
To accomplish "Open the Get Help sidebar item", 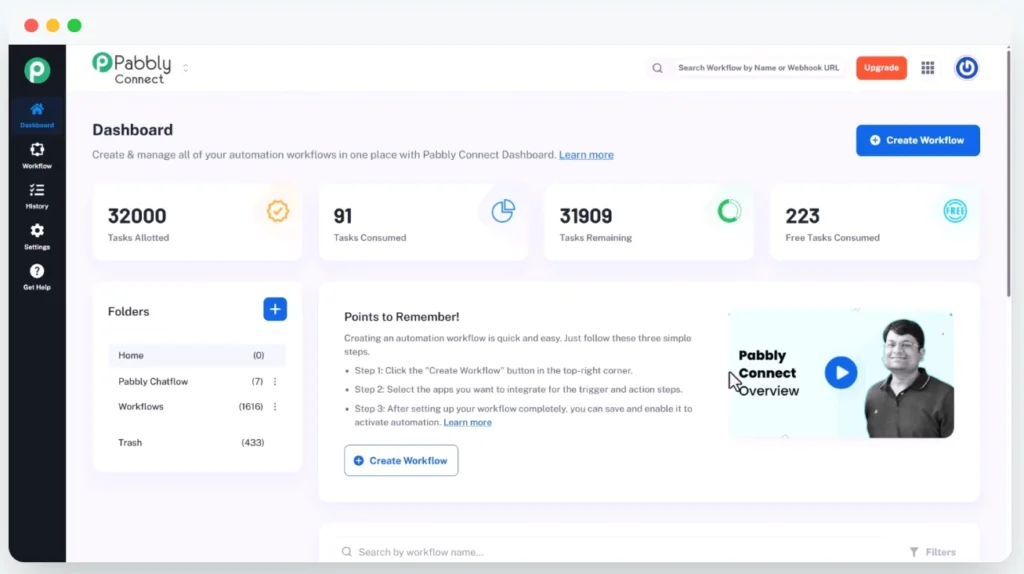I will (37, 277).
